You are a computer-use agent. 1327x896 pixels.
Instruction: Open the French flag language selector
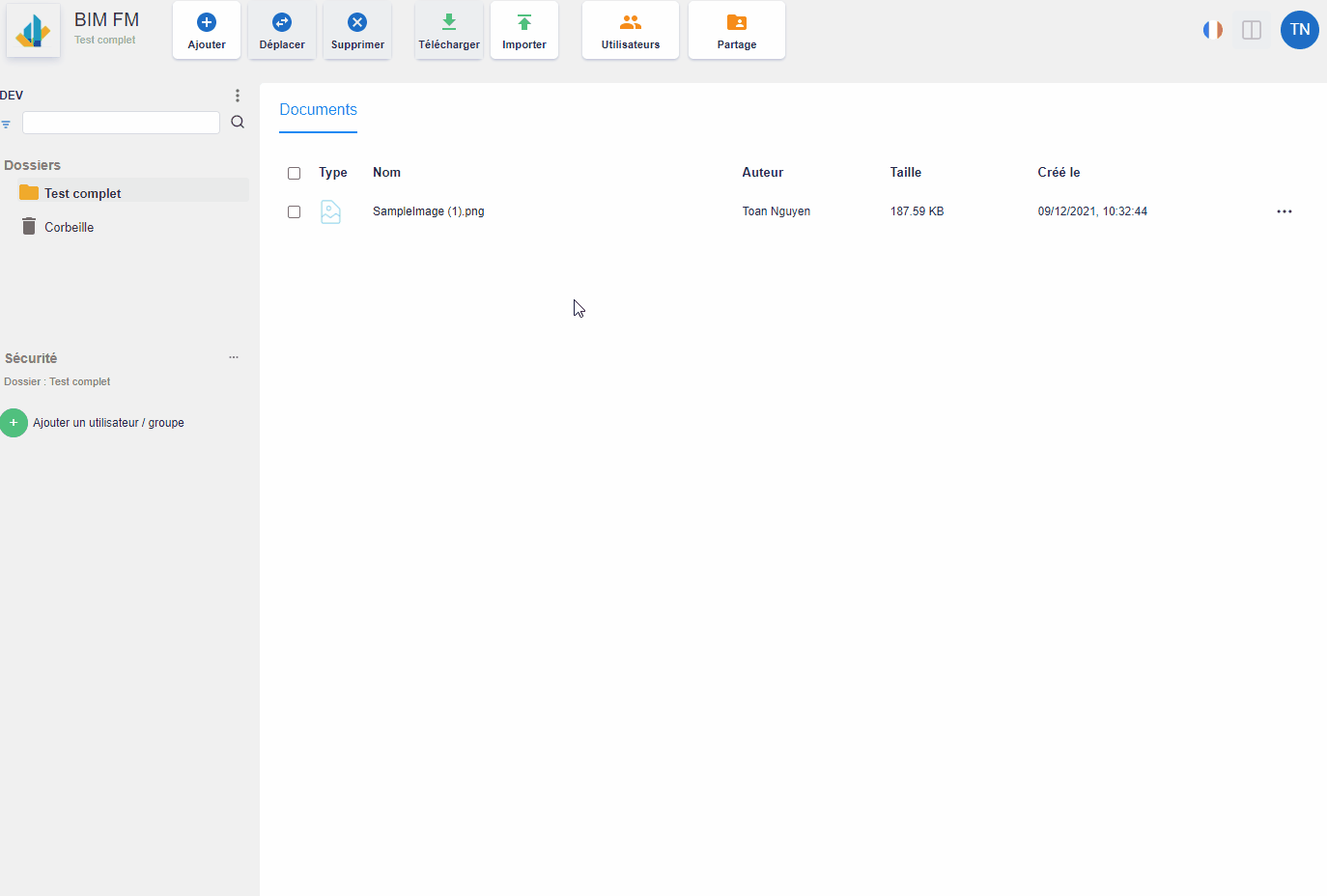coord(1213,30)
